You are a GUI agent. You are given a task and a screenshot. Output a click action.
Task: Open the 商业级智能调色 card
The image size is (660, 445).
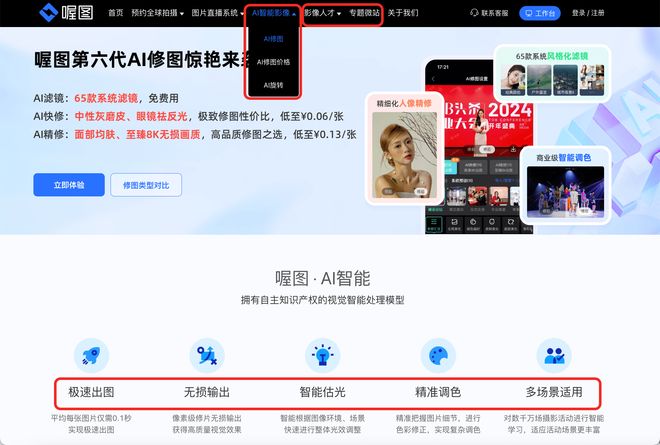(x=565, y=185)
